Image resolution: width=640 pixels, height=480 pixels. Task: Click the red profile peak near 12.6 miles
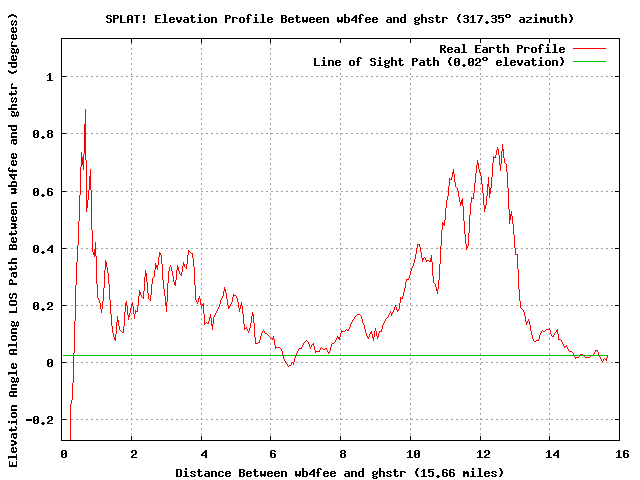point(502,145)
